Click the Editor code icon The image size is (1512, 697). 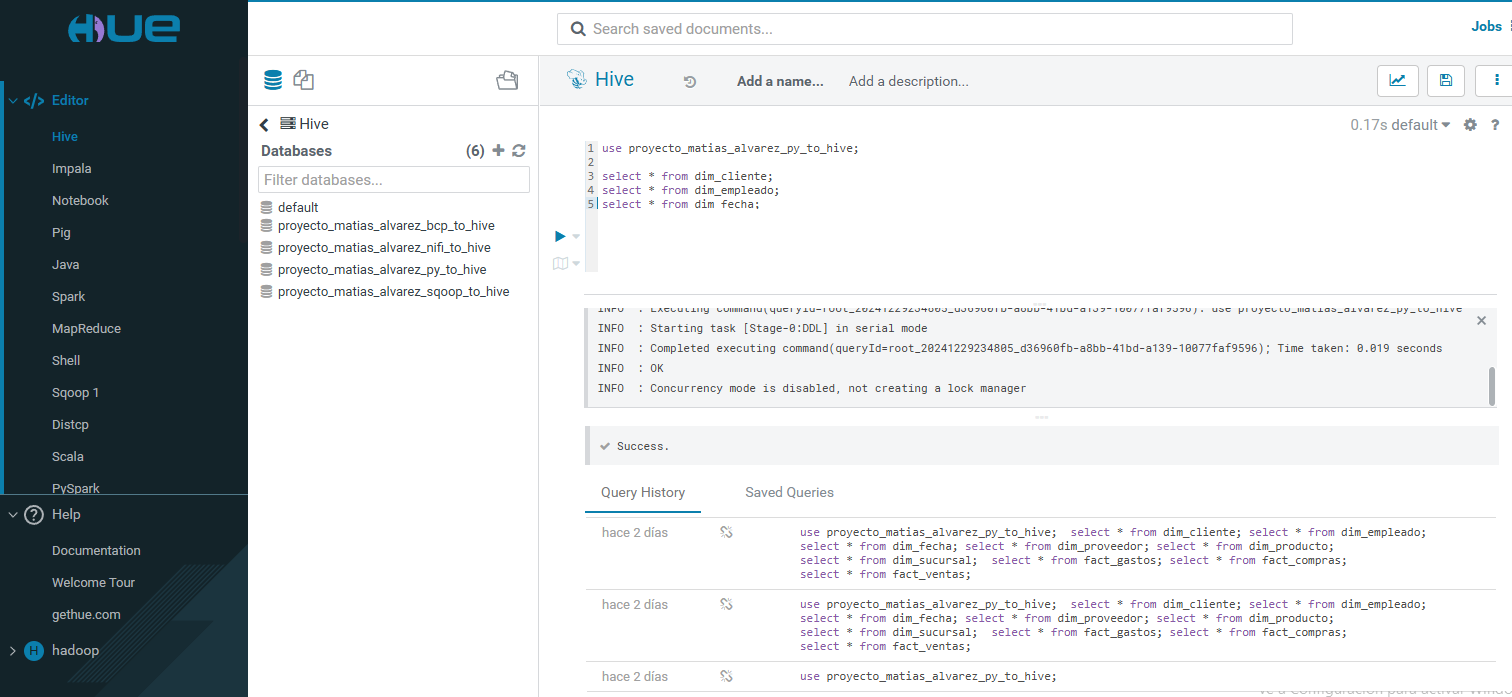33,101
